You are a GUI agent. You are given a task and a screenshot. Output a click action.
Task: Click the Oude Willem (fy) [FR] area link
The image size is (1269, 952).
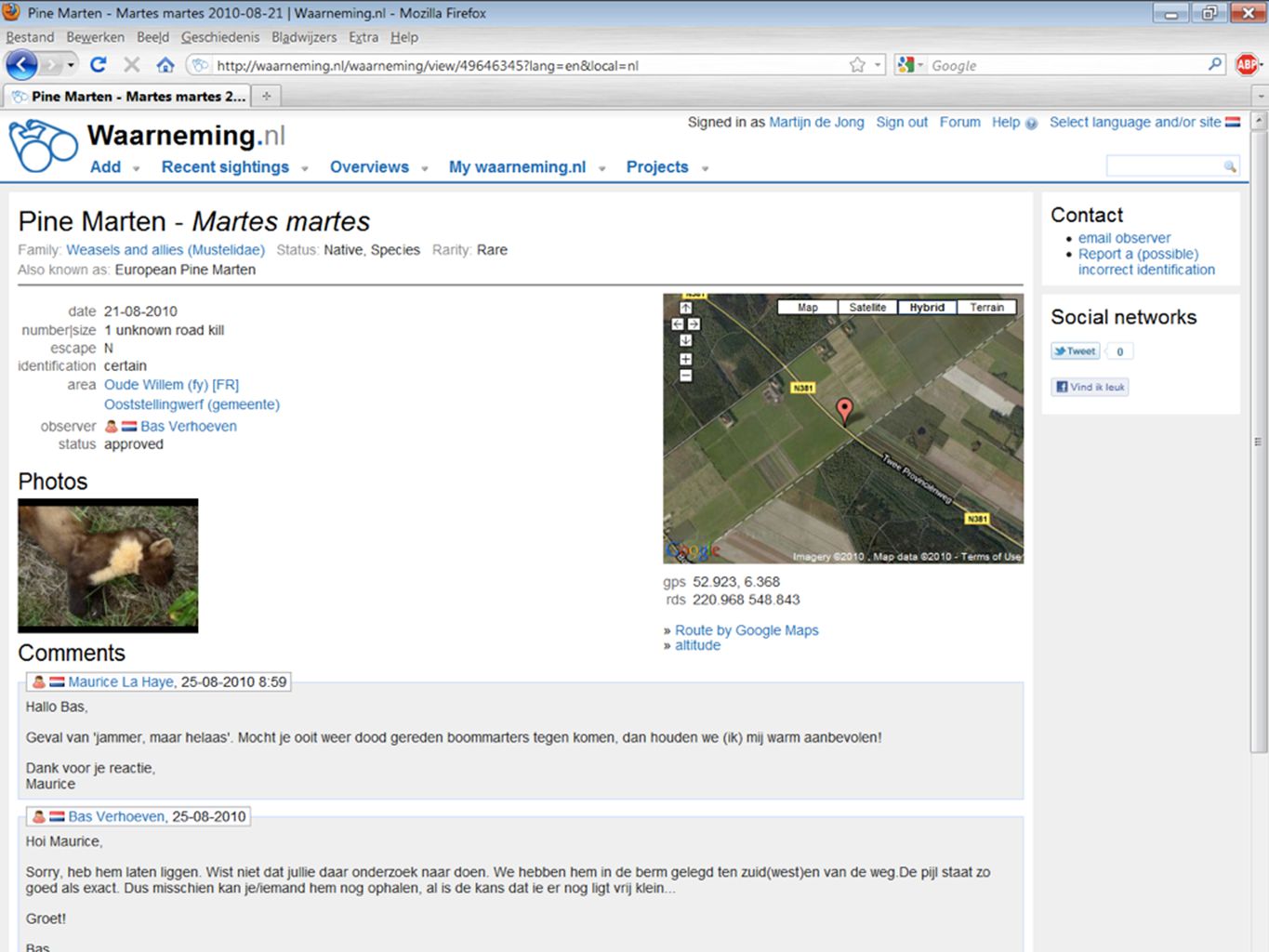[171, 384]
